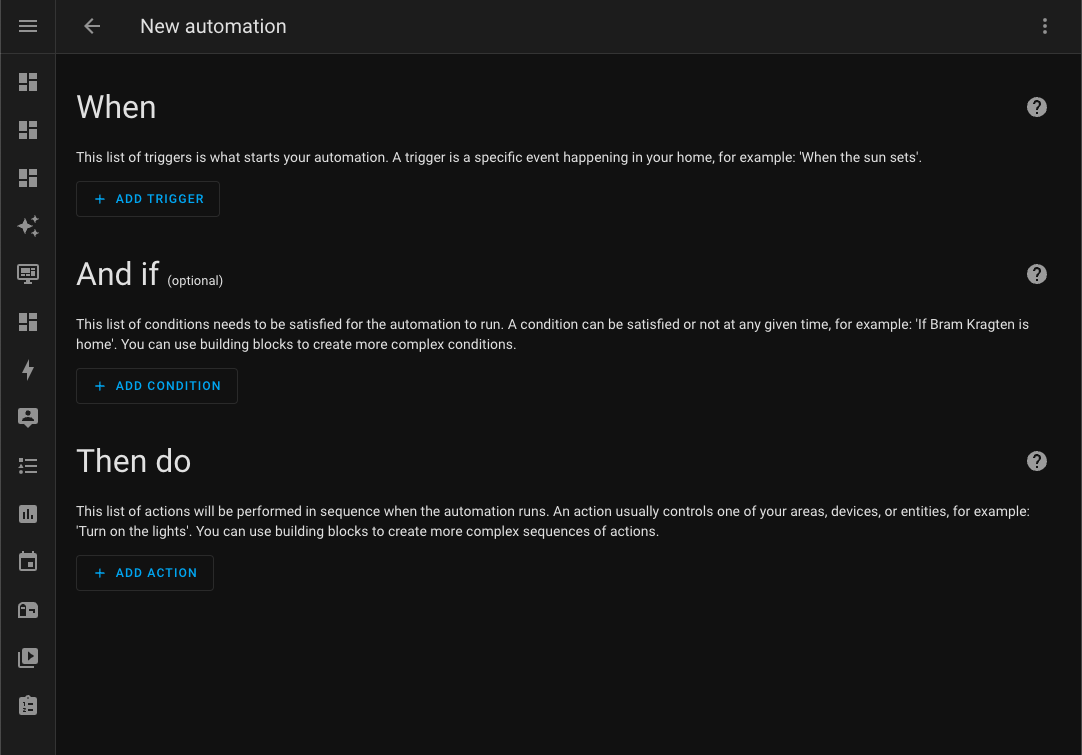Open the dashboard icon between monitor and lightning
The image size is (1082, 755).
(x=28, y=322)
